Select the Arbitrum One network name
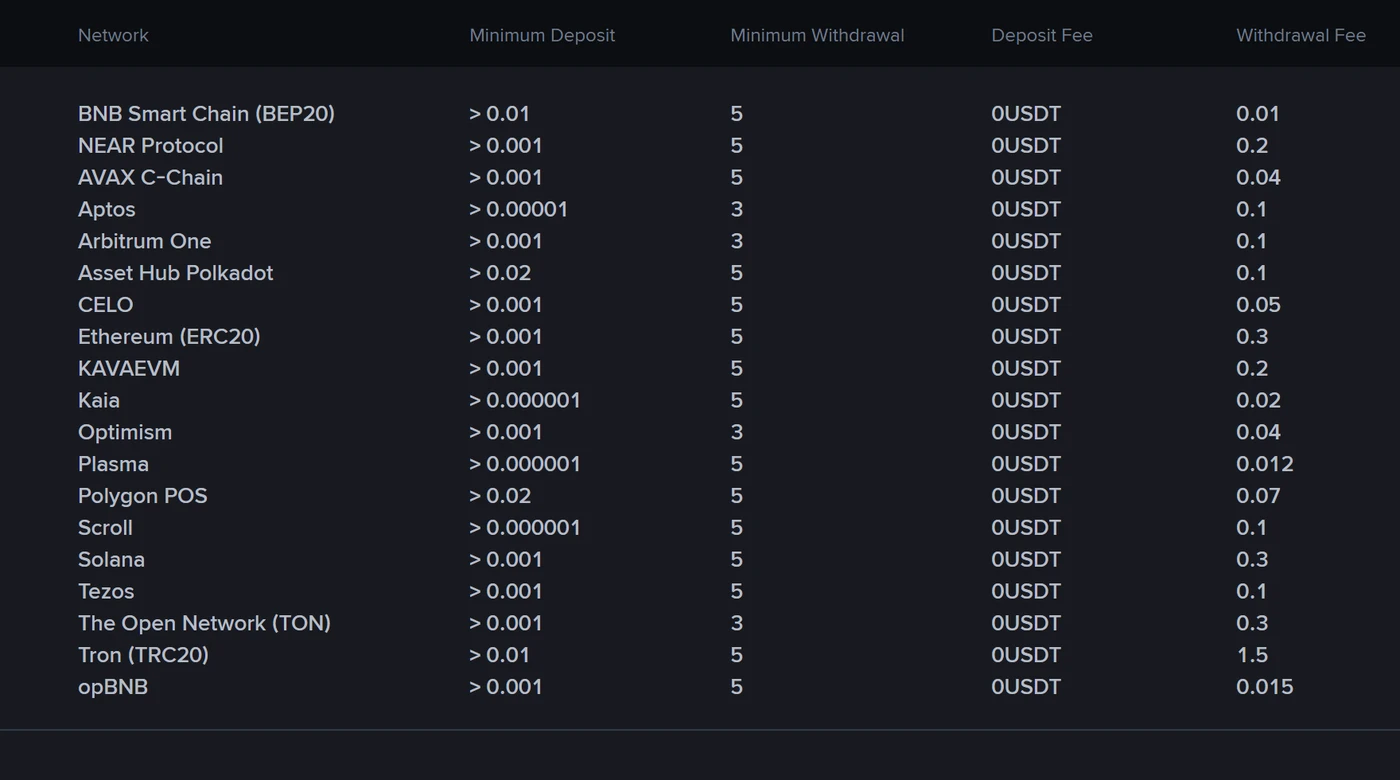The width and height of the screenshot is (1400, 780). pyautogui.click(x=145, y=241)
